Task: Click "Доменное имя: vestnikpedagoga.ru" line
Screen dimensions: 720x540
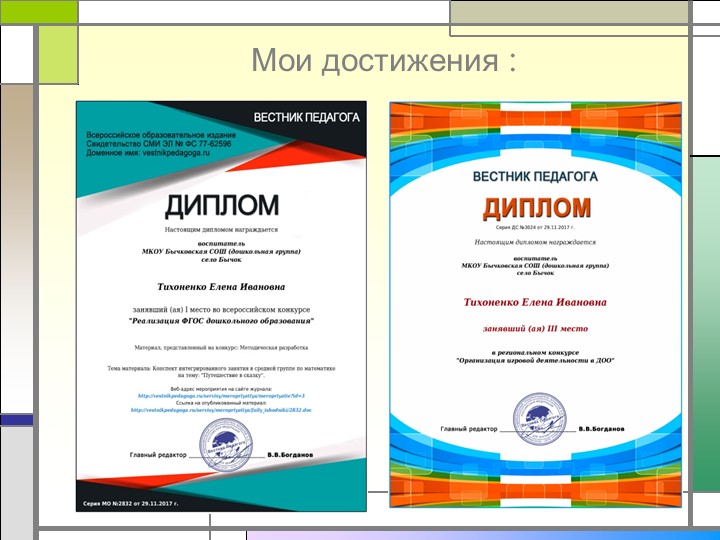Action: (148, 152)
